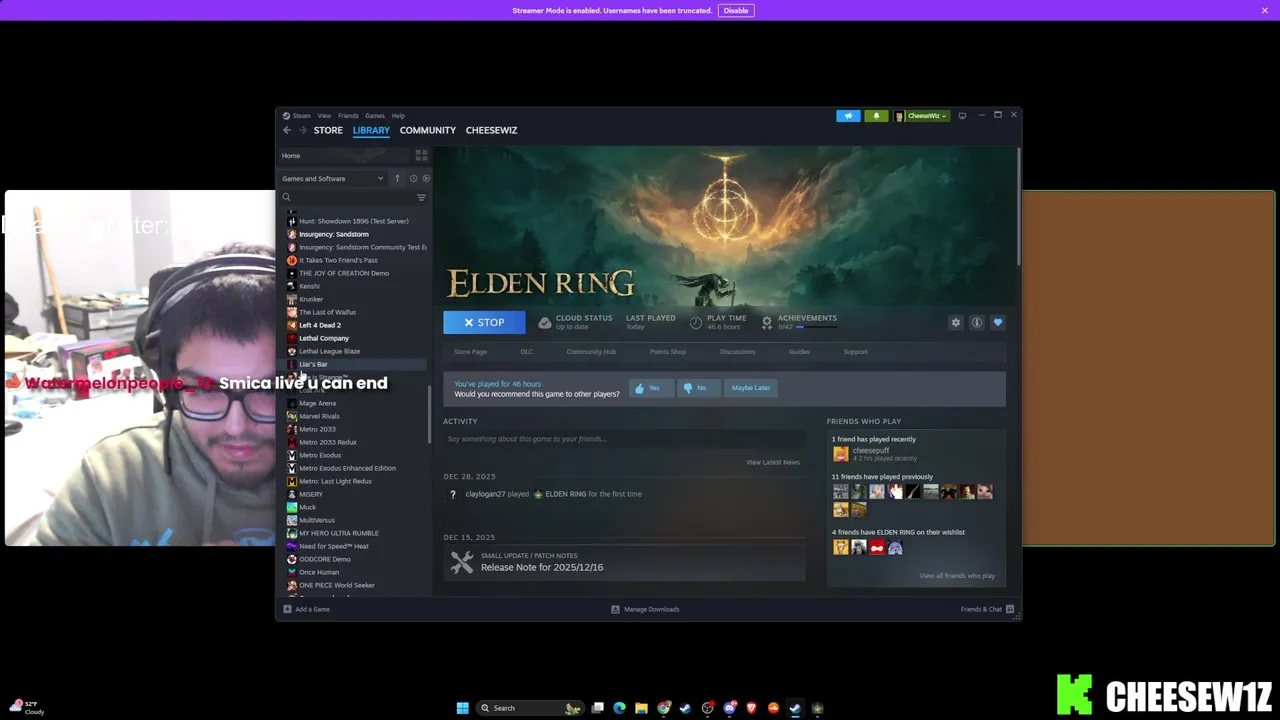Open the advanced library filter icon
This screenshot has width=1280, height=720.
(x=421, y=197)
